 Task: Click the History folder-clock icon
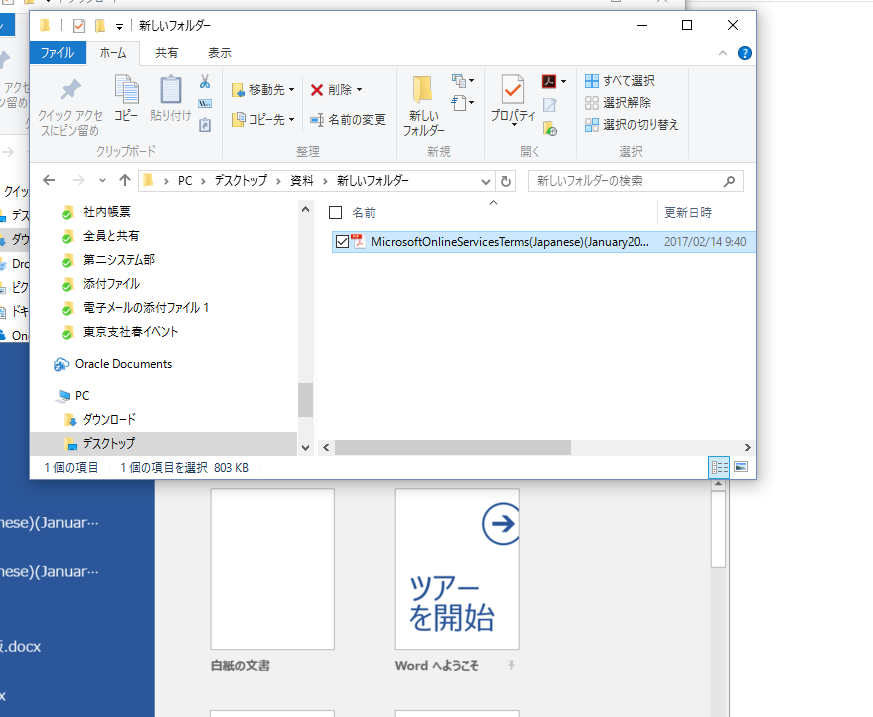click(x=550, y=129)
